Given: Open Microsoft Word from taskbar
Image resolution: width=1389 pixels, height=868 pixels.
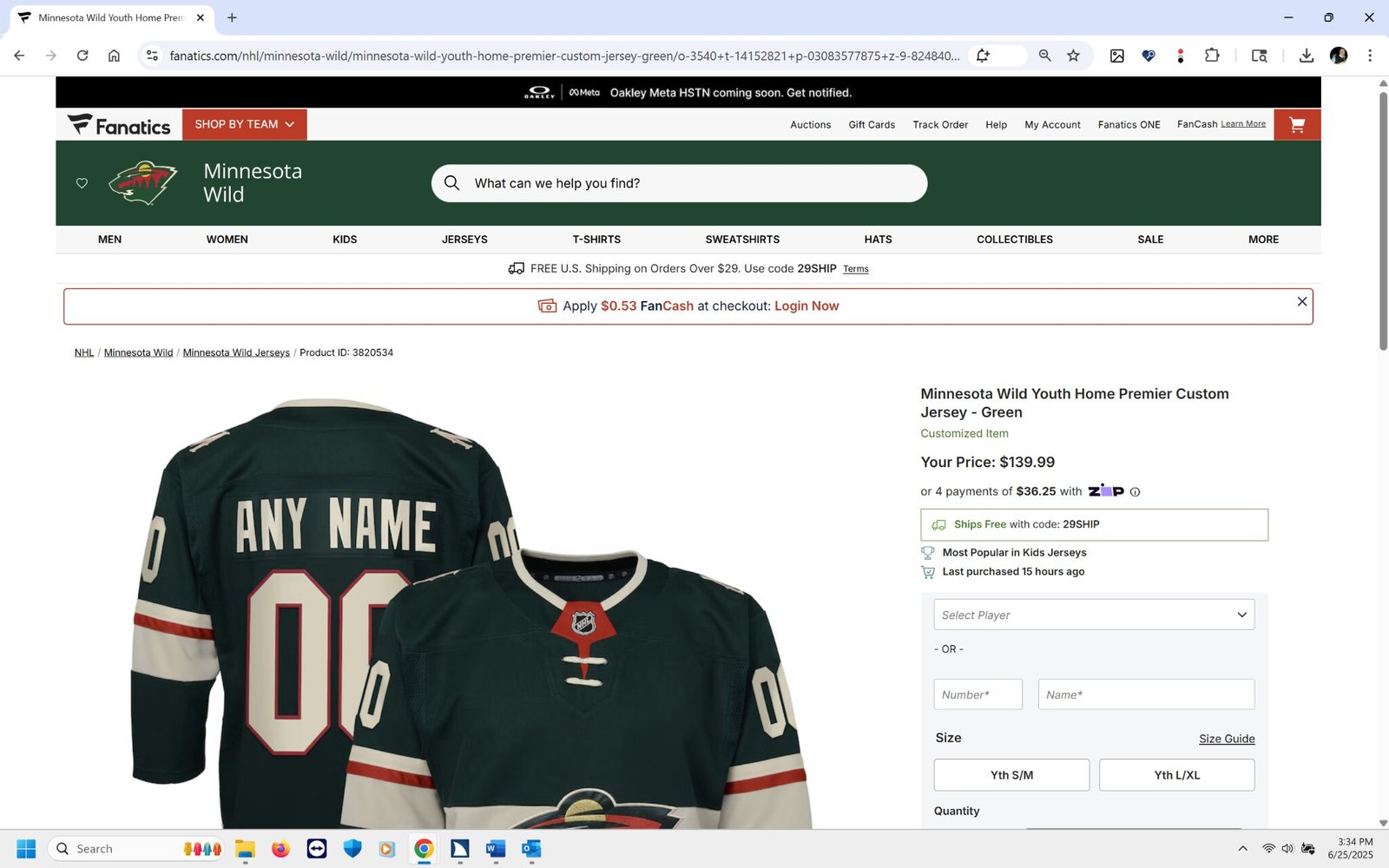Looking at the screenshot, I should (x=496, y=849).
